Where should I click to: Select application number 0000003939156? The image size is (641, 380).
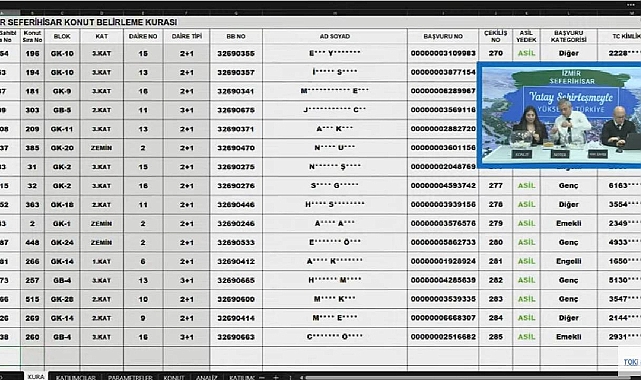coord(443,204)
